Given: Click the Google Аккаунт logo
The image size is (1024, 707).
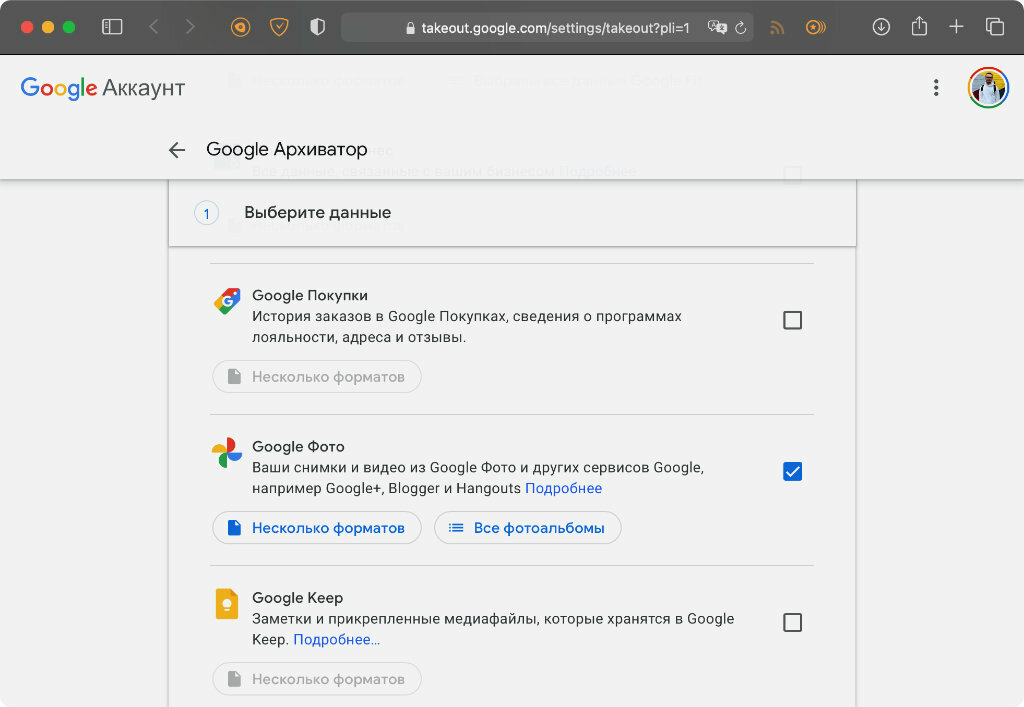Looking at the screenshot, I should click(x=103, y=87).
